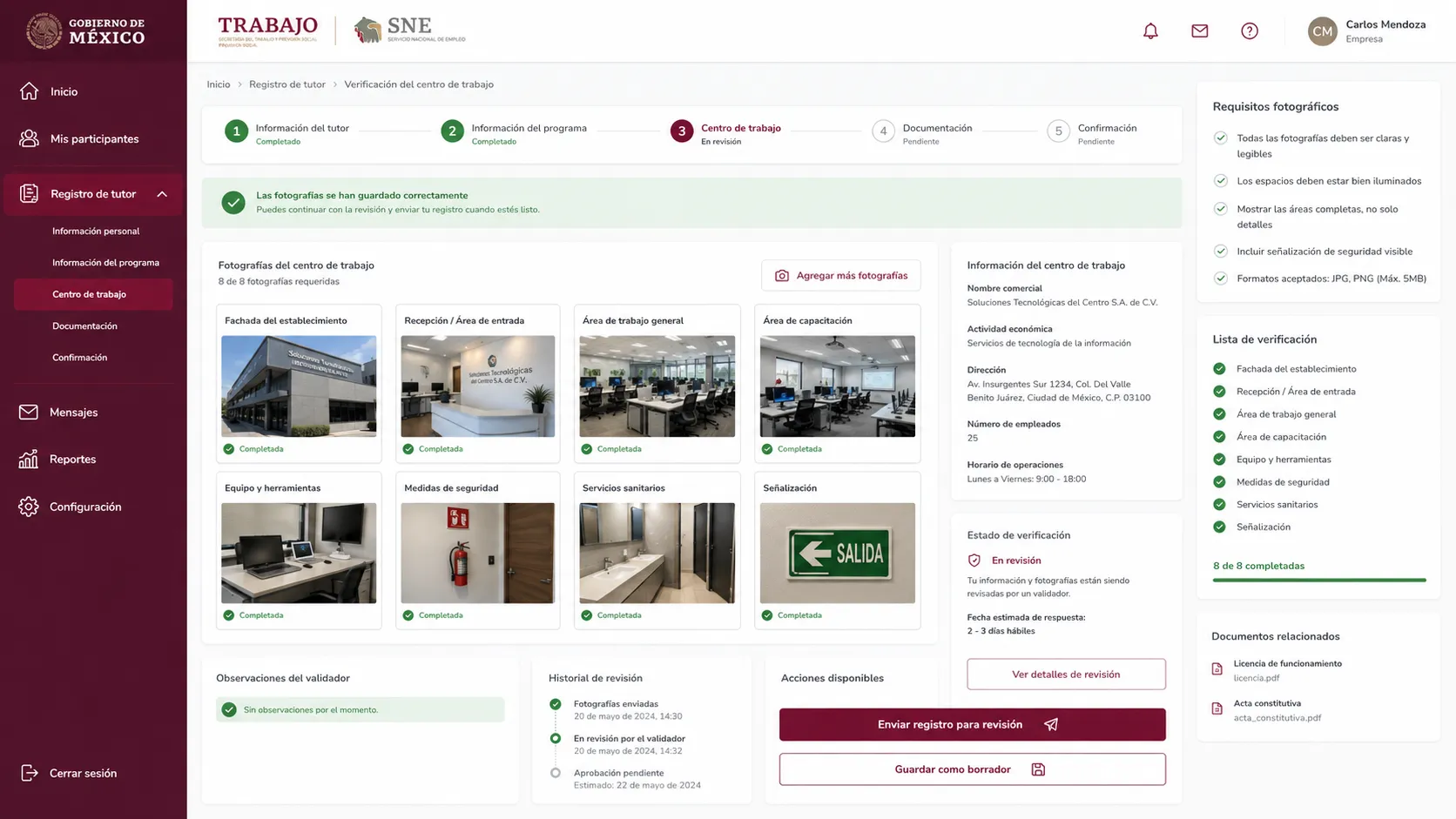Click the shield icon next to En revisión
Screen dimensions: 1456x819
coord(974,561)
